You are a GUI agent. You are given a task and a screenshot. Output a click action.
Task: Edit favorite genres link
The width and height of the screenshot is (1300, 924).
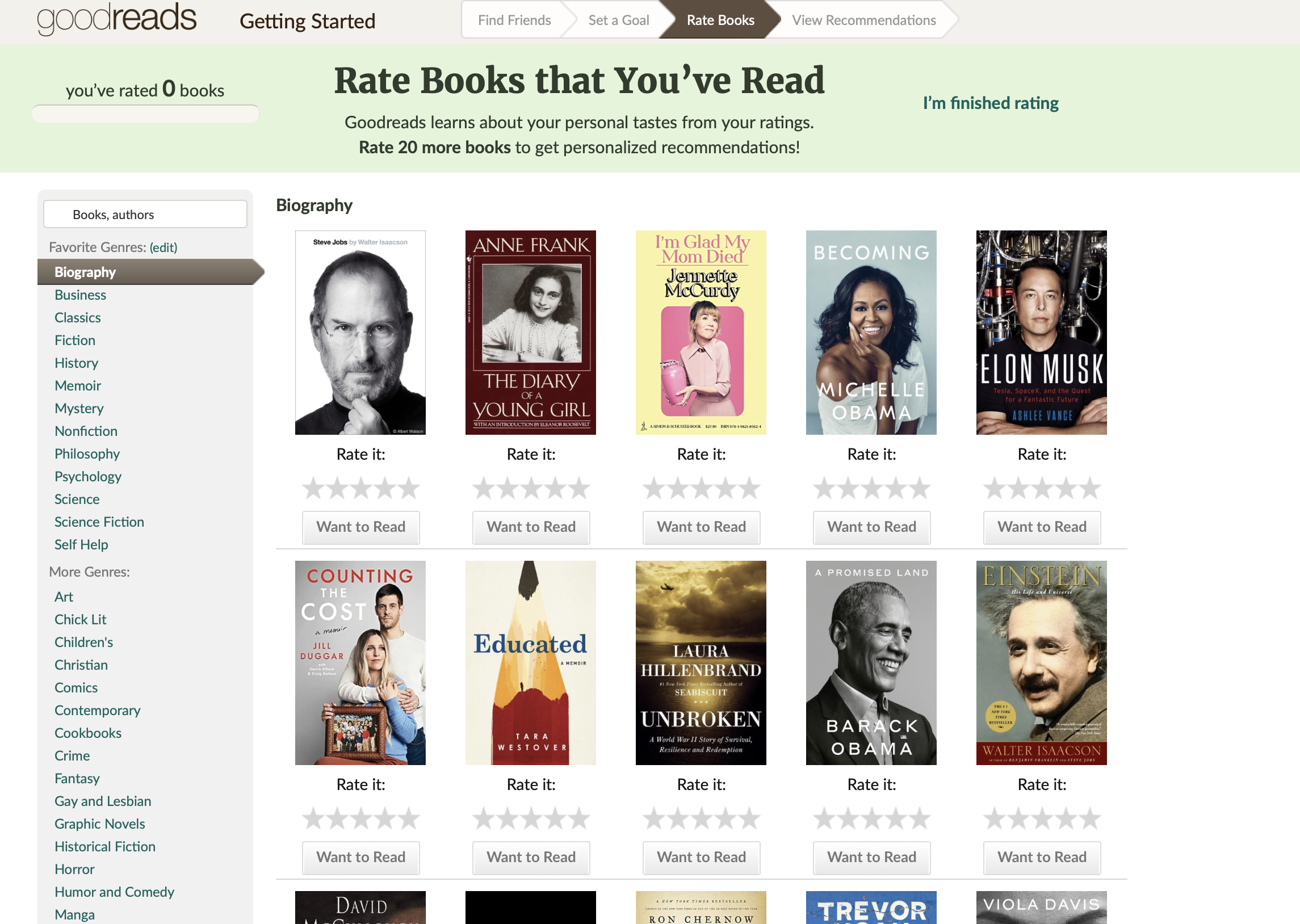(163, 247)
